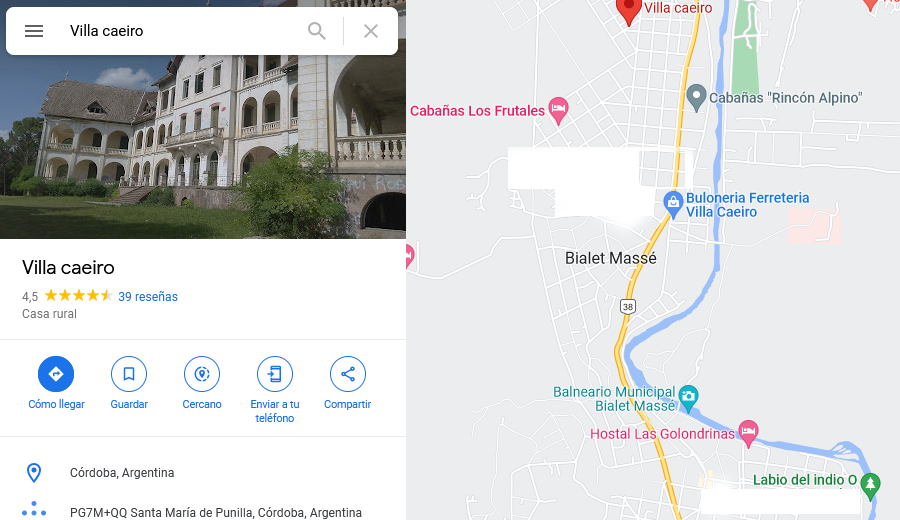
Task: Click the magnifying glass search icon
Action: pos(317,31)
